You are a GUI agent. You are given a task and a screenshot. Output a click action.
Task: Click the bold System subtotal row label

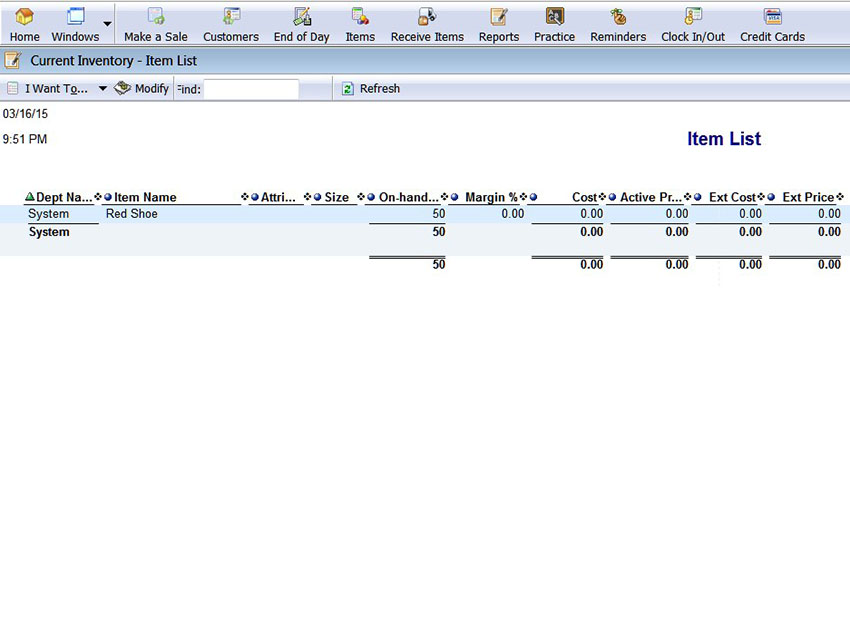(x=49, y=232)
